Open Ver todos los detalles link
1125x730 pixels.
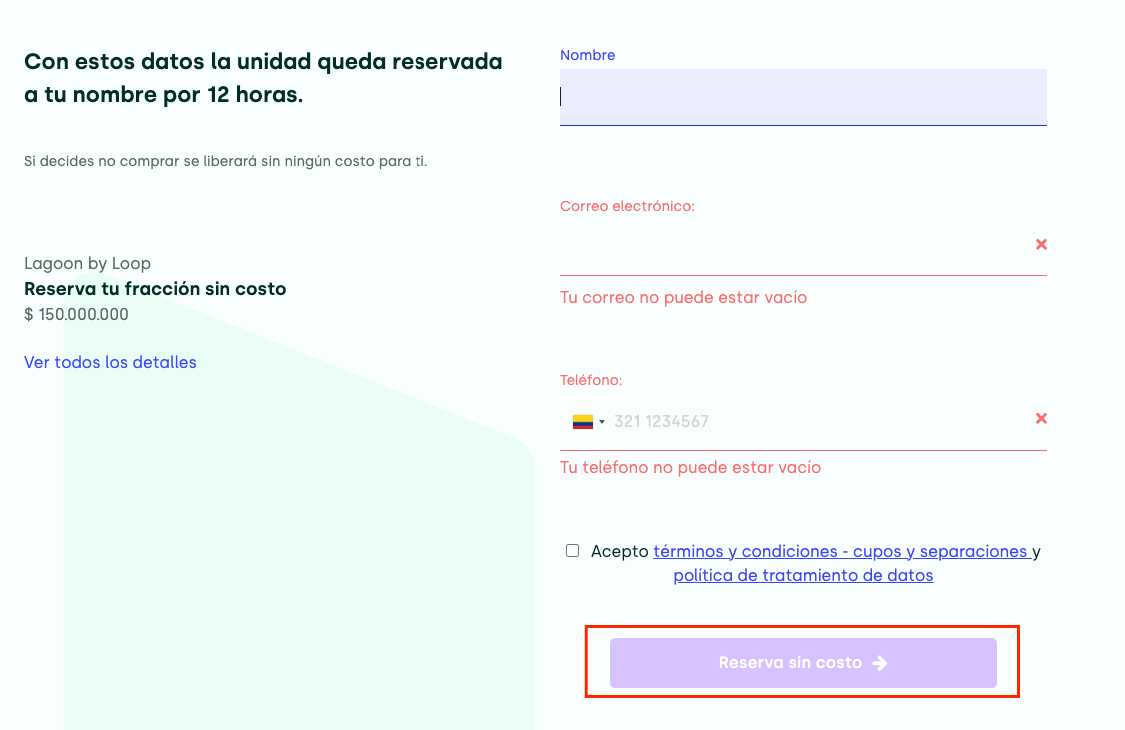(110, 362)
